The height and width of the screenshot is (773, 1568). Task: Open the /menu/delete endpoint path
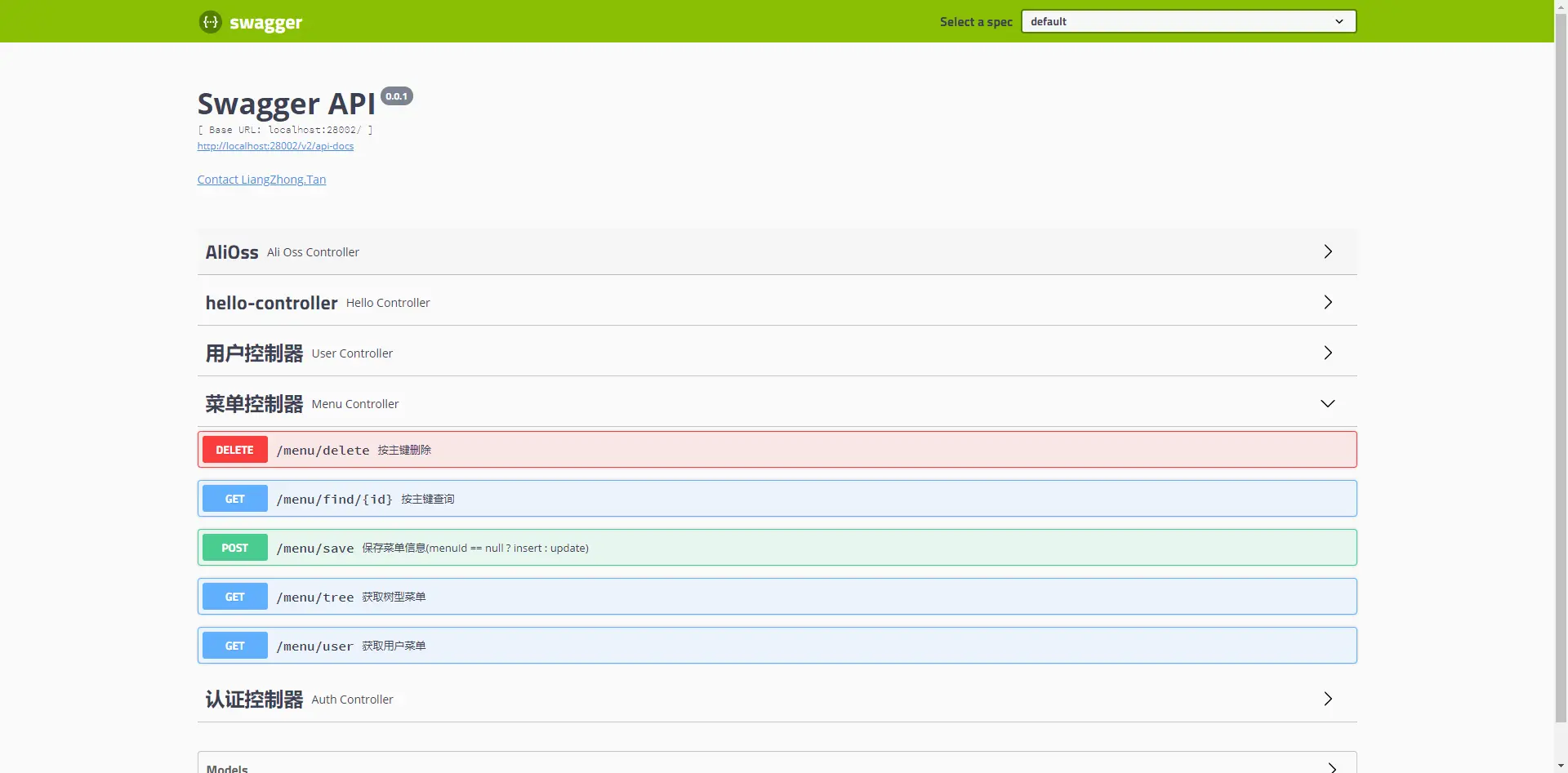(323, 451)
